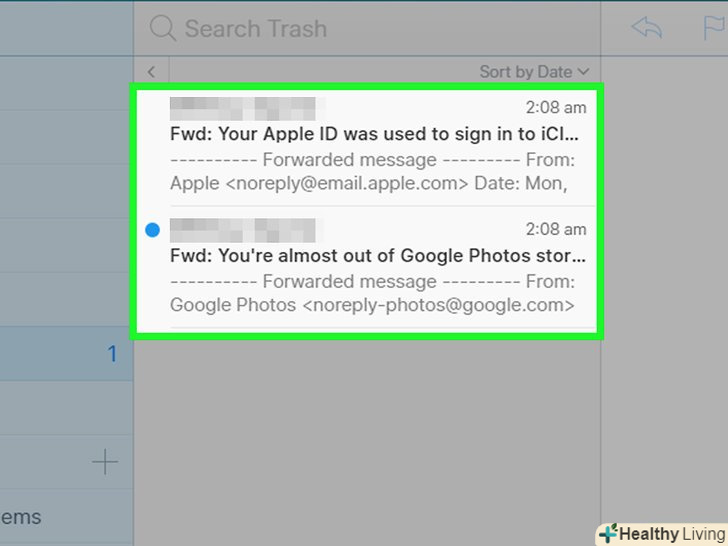Click the magnifying glass search icon

(x=162, y=29)
